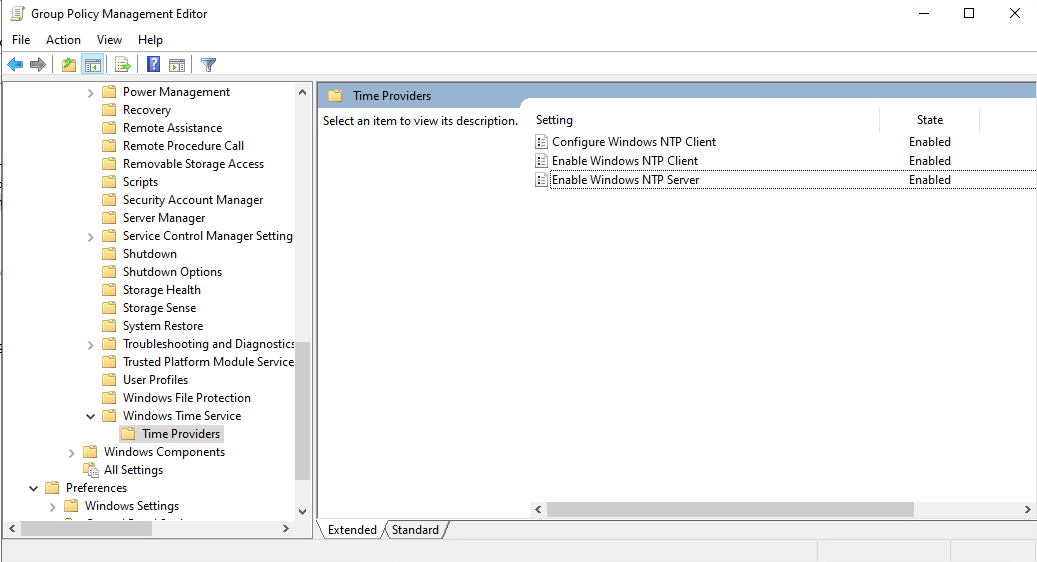Click the Back arrow toolbar icon
The width and height of the screenshot is (1037, 562).
15,65
